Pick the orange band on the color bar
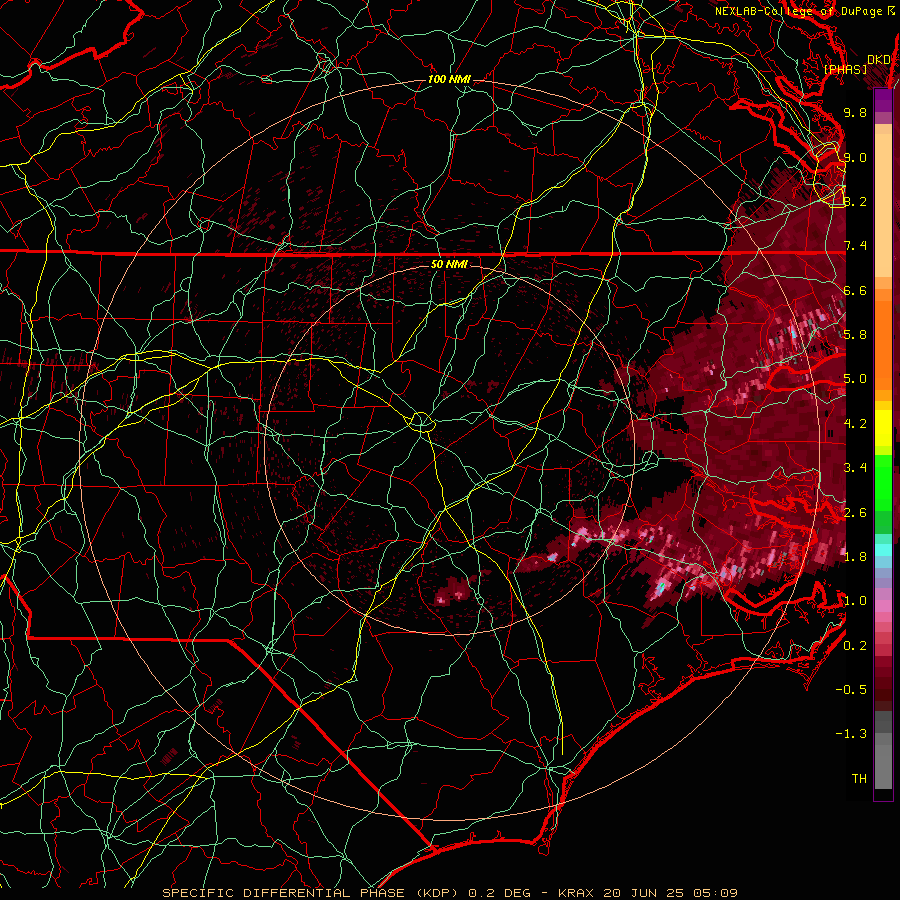 click(883, 339)
